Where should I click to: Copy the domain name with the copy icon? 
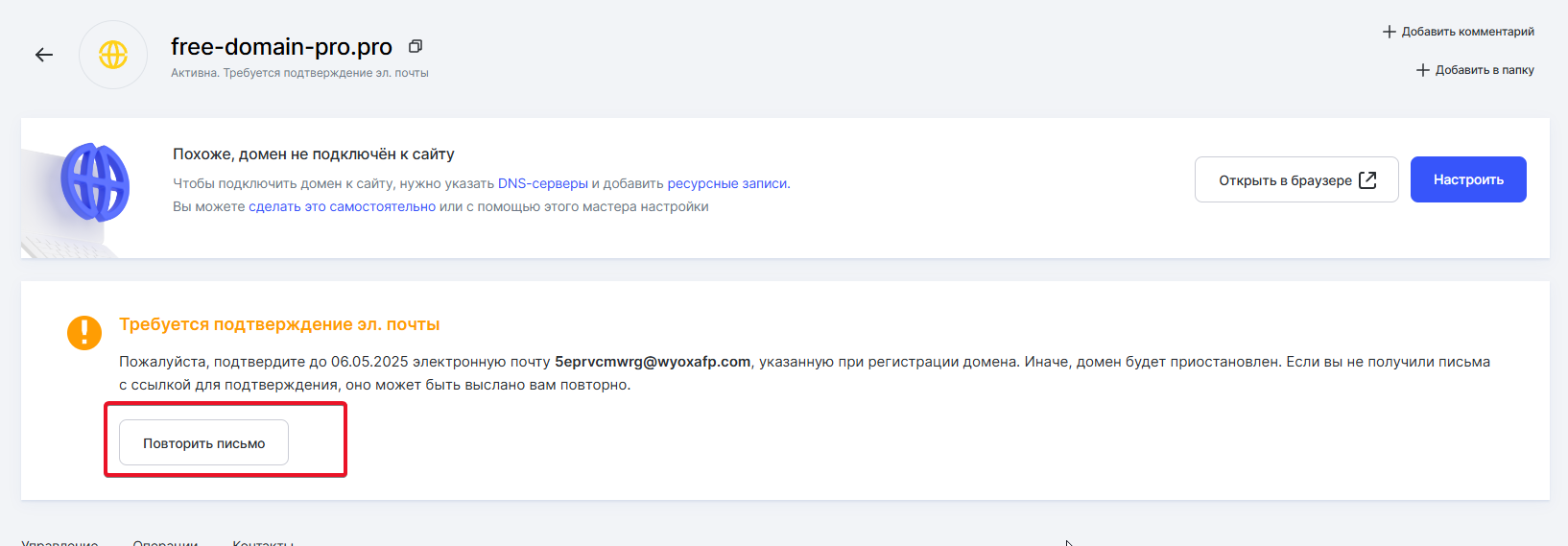click(416, 46)
